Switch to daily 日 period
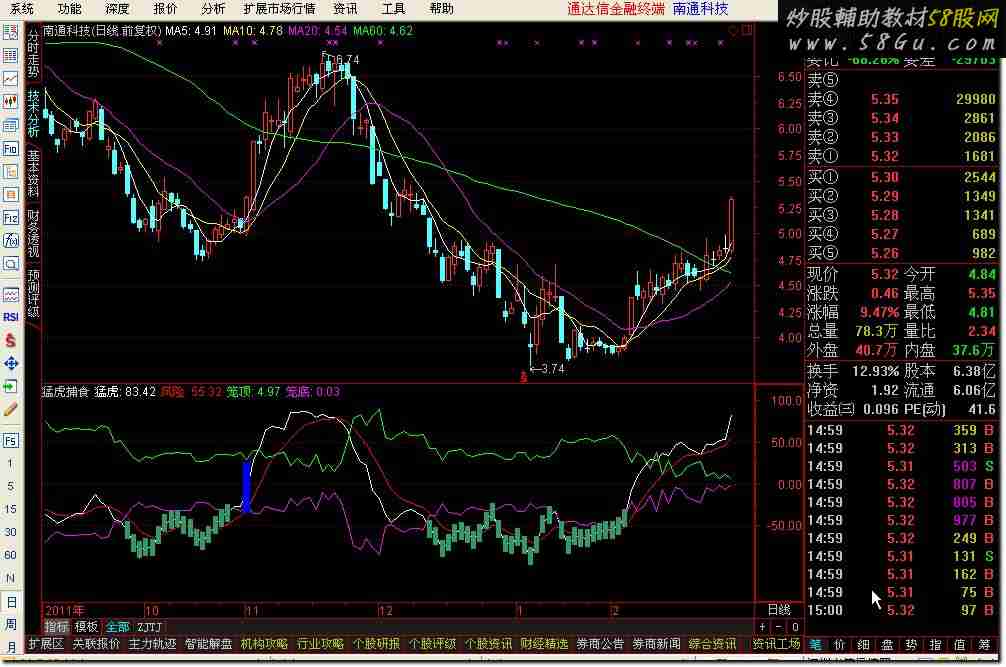 pyautogui.click(x=11, y=602)
